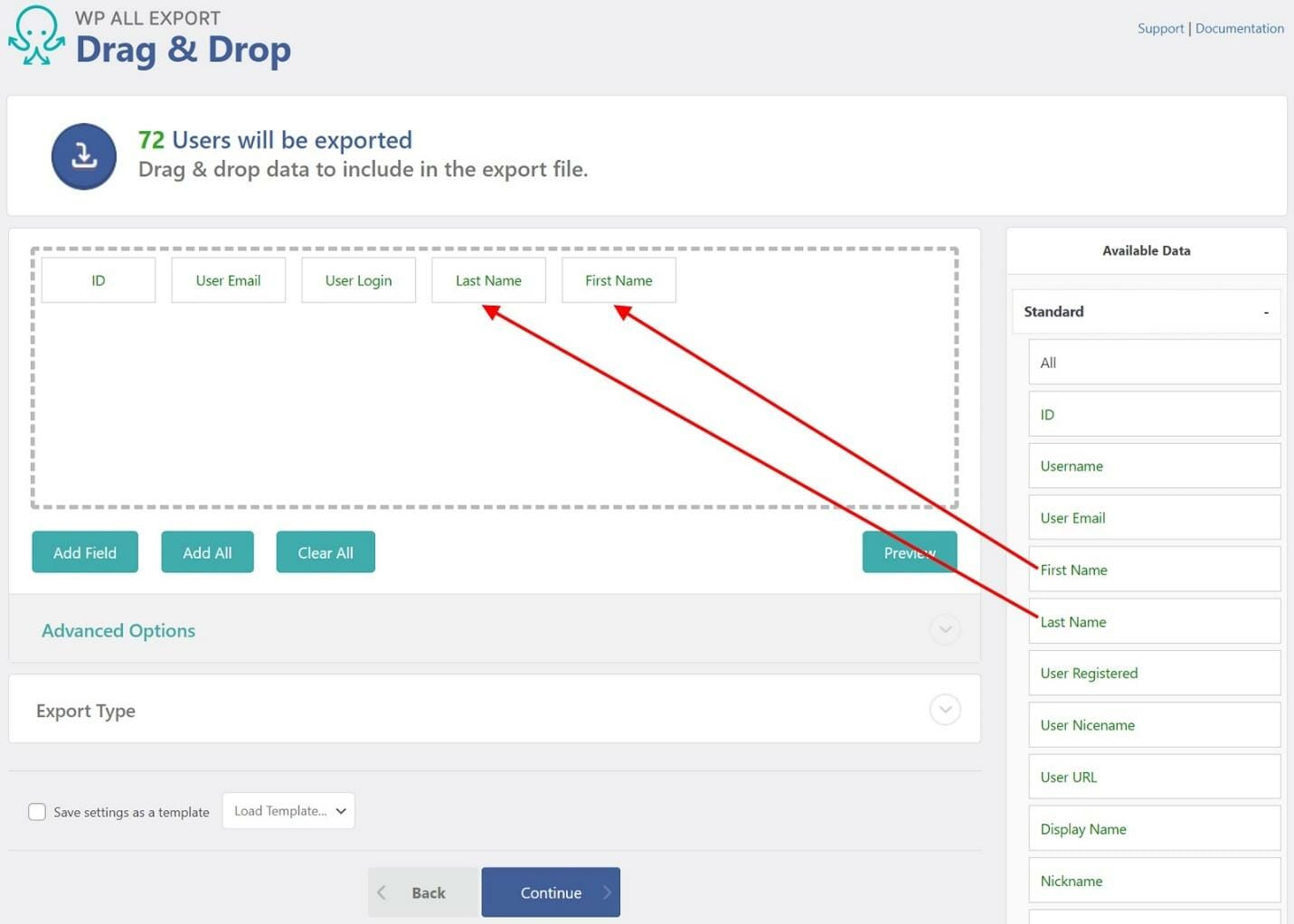
Task: Click All in Available Data list
Action: click(1155, 363)
